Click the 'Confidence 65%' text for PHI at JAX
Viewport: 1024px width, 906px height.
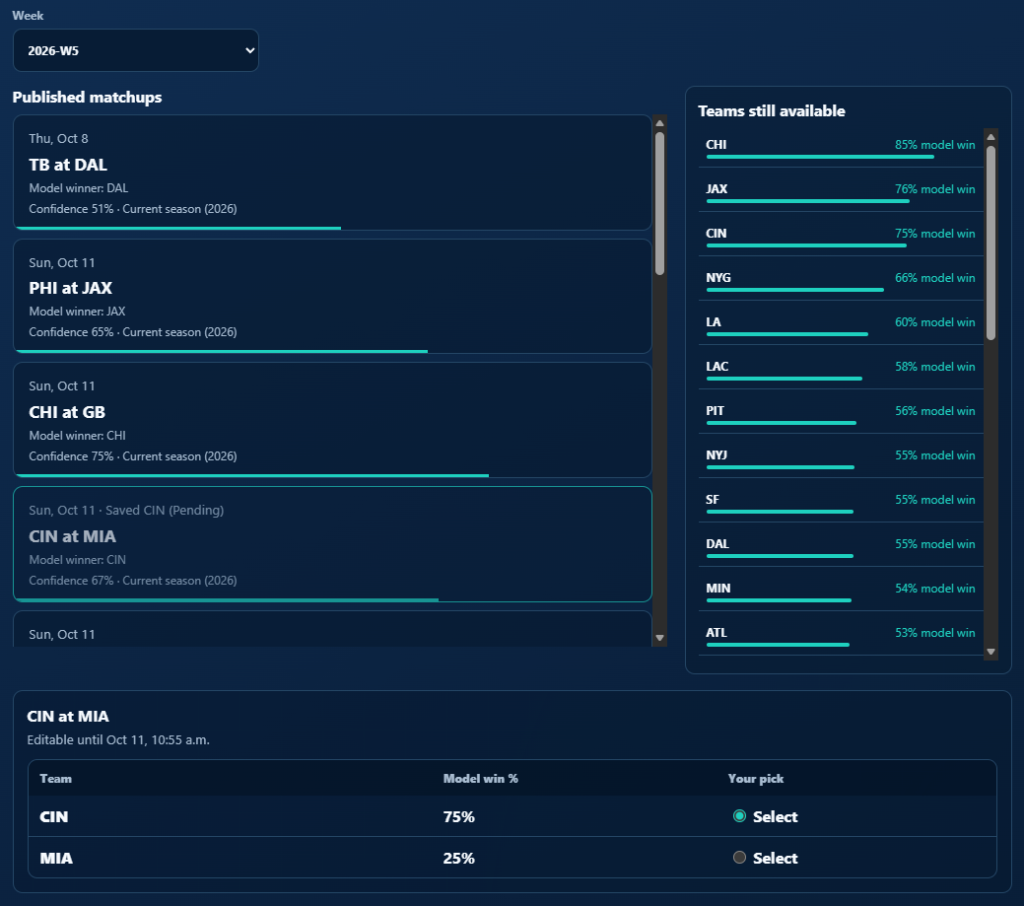(x=71, y=332)
